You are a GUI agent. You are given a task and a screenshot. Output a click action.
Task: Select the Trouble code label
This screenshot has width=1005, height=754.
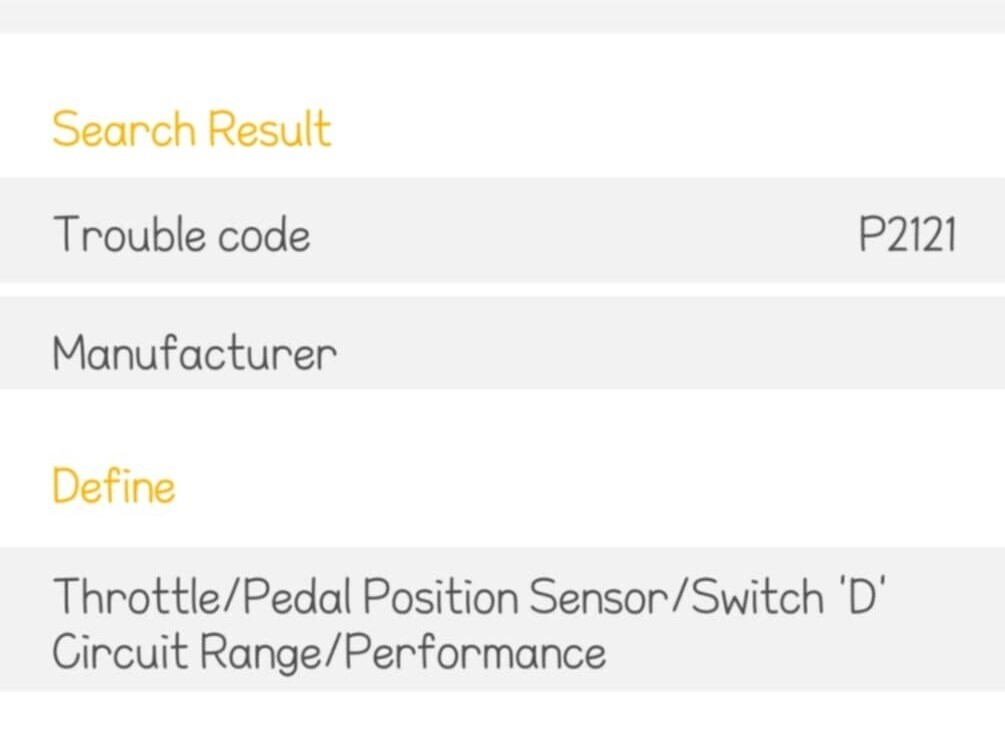pyautogui.click(x=181, y=235)
